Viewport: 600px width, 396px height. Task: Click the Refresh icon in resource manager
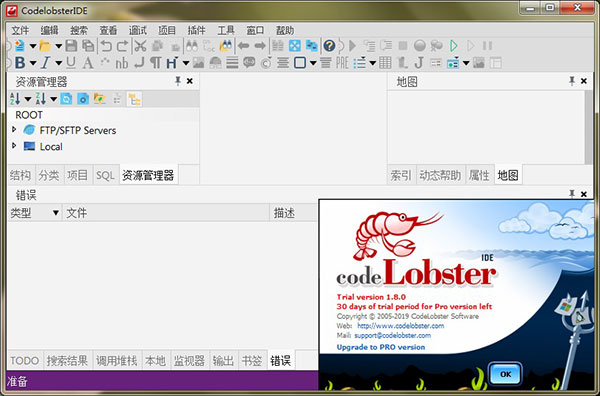point(66,99)
